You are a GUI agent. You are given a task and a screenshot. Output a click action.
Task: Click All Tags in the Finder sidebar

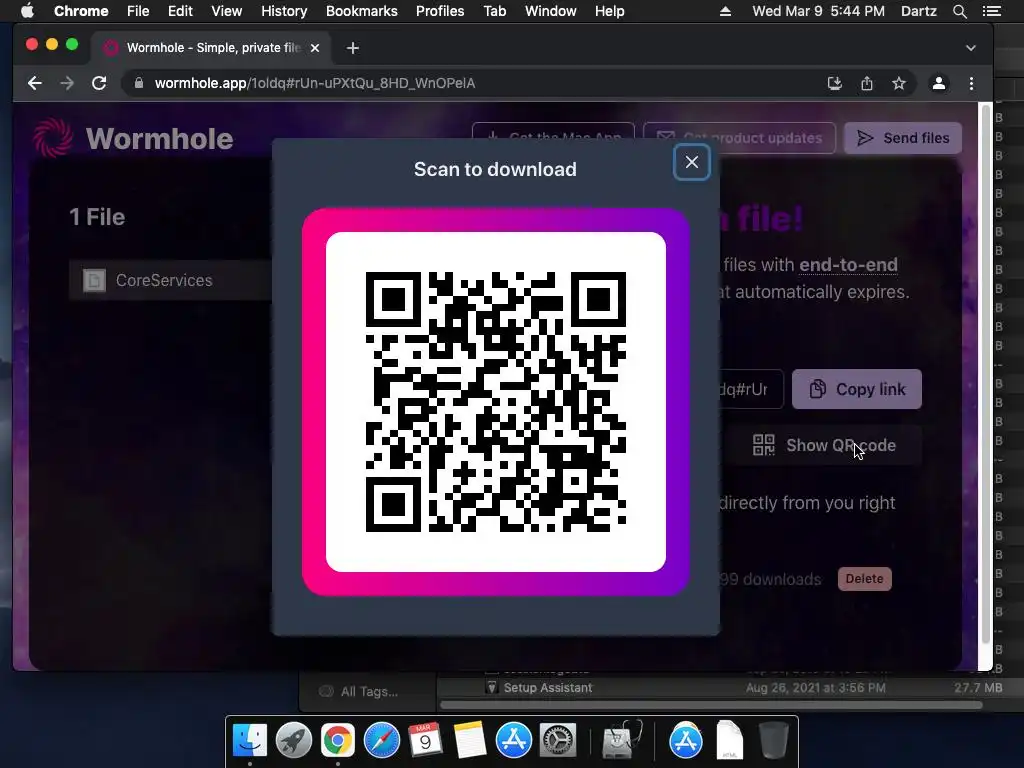369,692
